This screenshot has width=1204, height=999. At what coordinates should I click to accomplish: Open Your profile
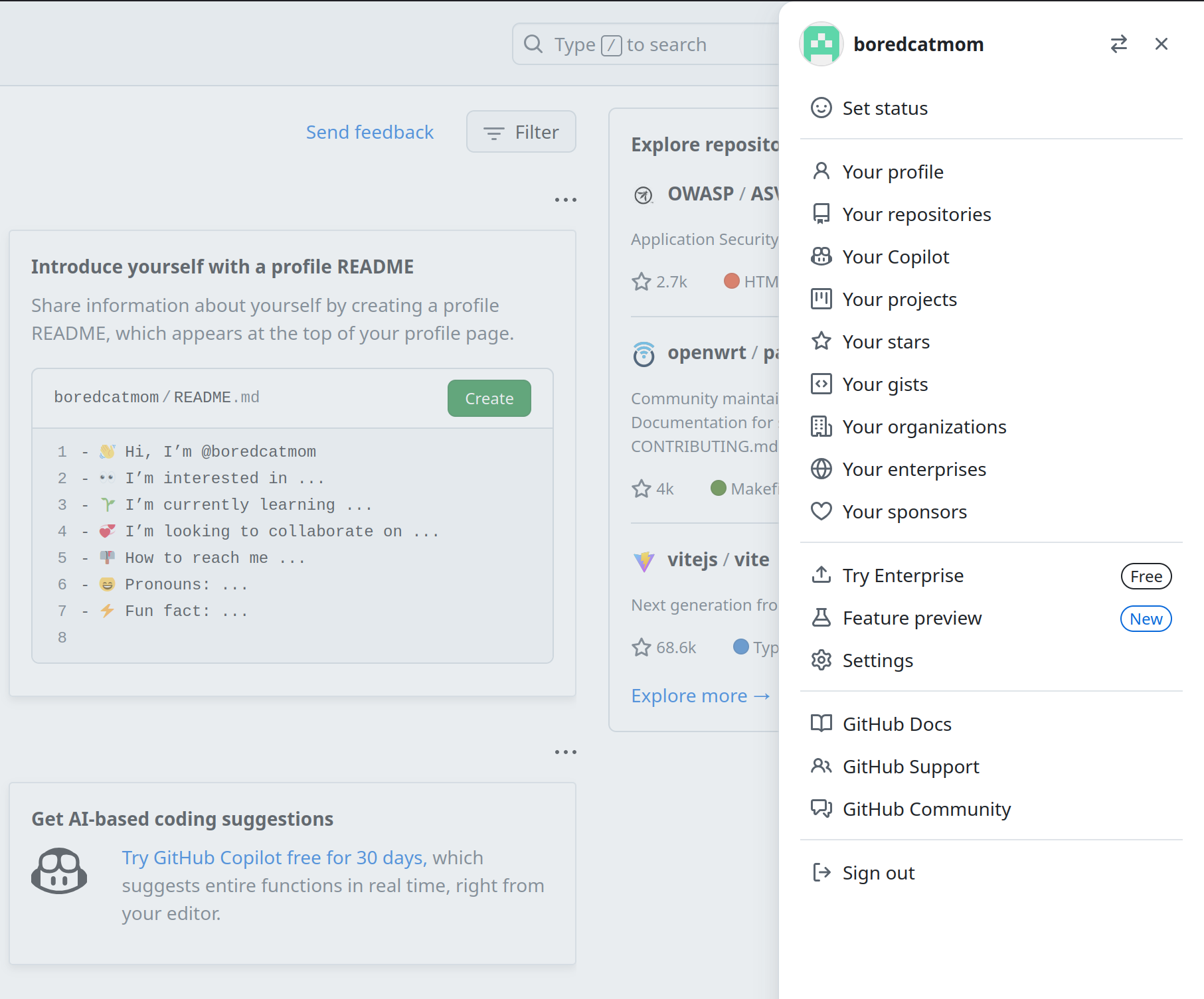(x=991, y=171)
